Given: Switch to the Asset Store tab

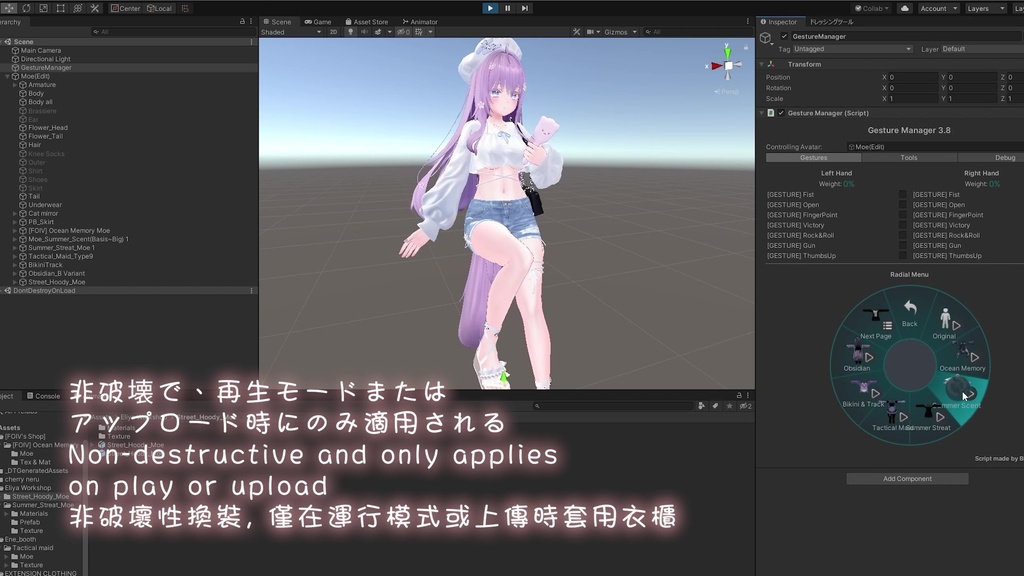Looking at the screenshot, I should pos(366,22).
